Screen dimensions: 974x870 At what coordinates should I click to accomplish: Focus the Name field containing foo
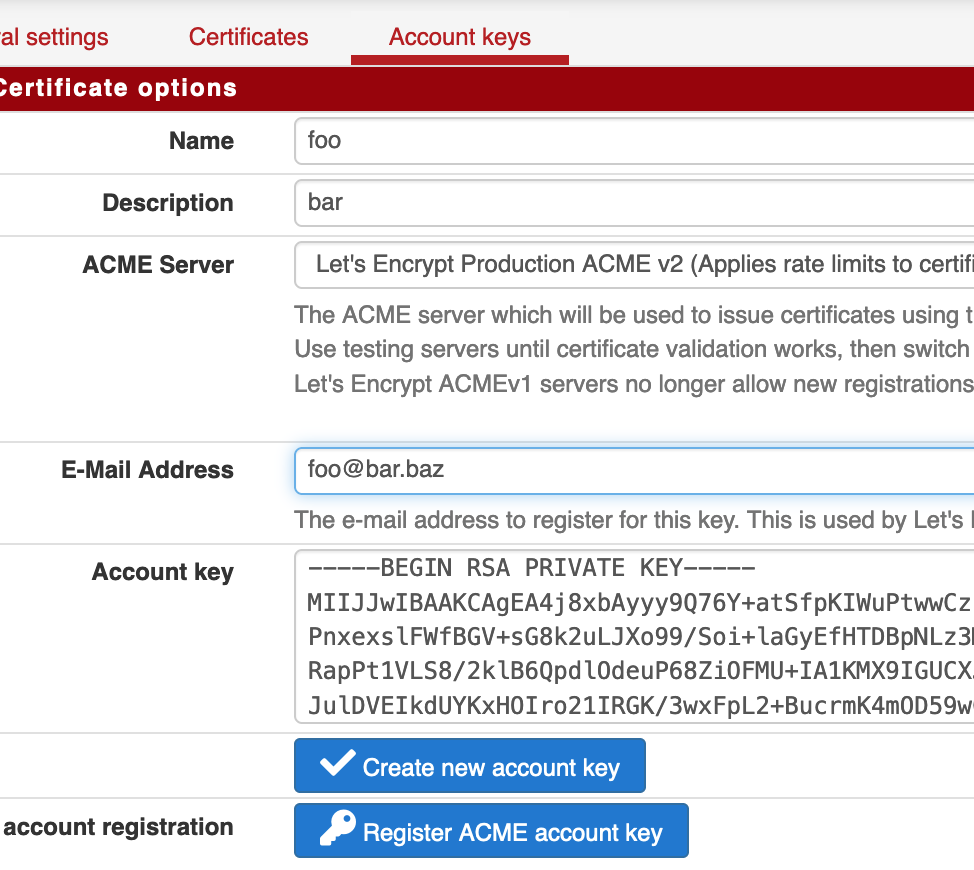pyautogui.click(x=634, y=141)
